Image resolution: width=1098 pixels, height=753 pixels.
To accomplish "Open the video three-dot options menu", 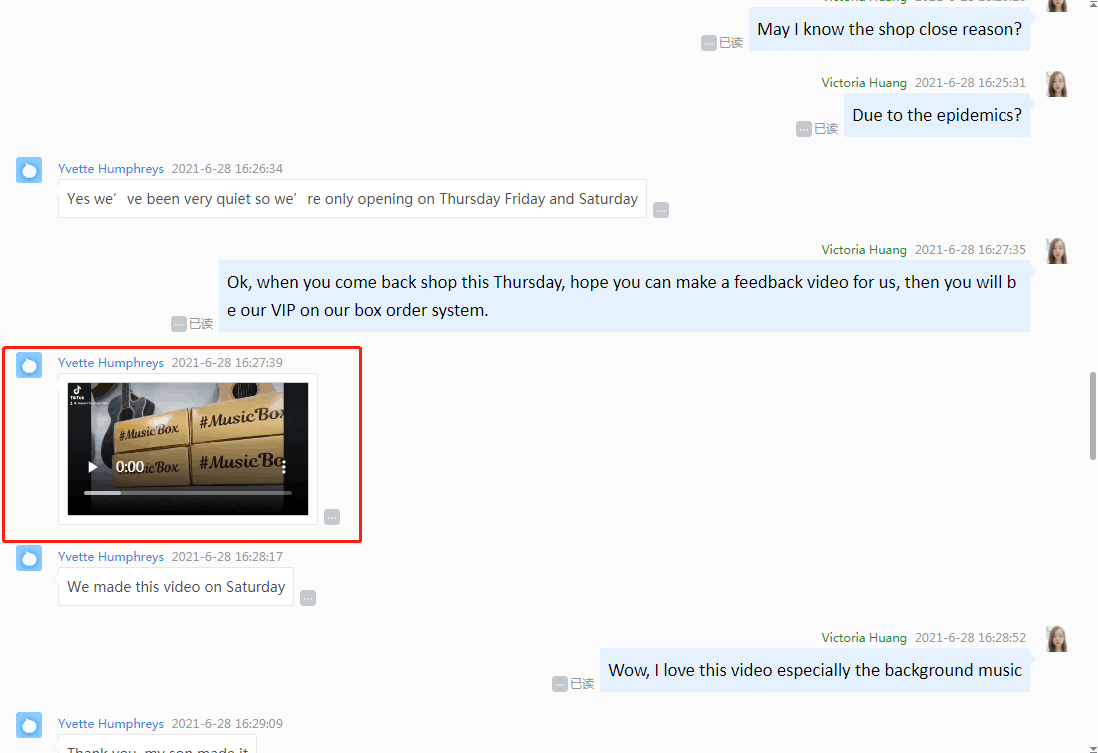I will [284, 467].
